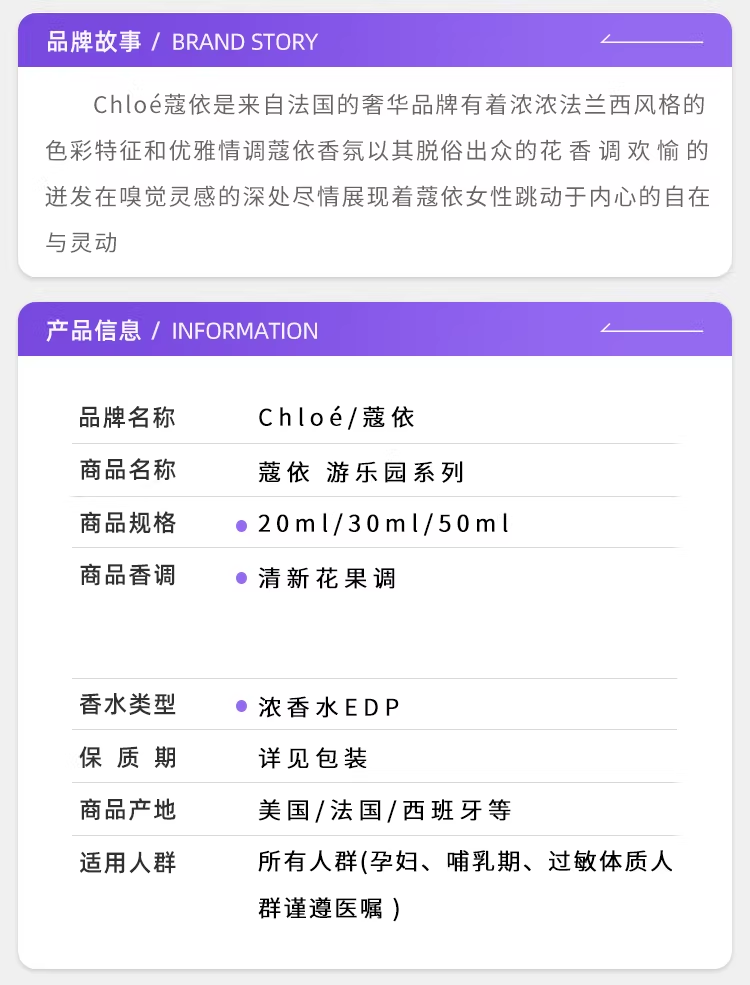Image resolution: width=750 pixels, height=985 pixels.
Task: Click the 香水类型 row label
Action: 127,704
